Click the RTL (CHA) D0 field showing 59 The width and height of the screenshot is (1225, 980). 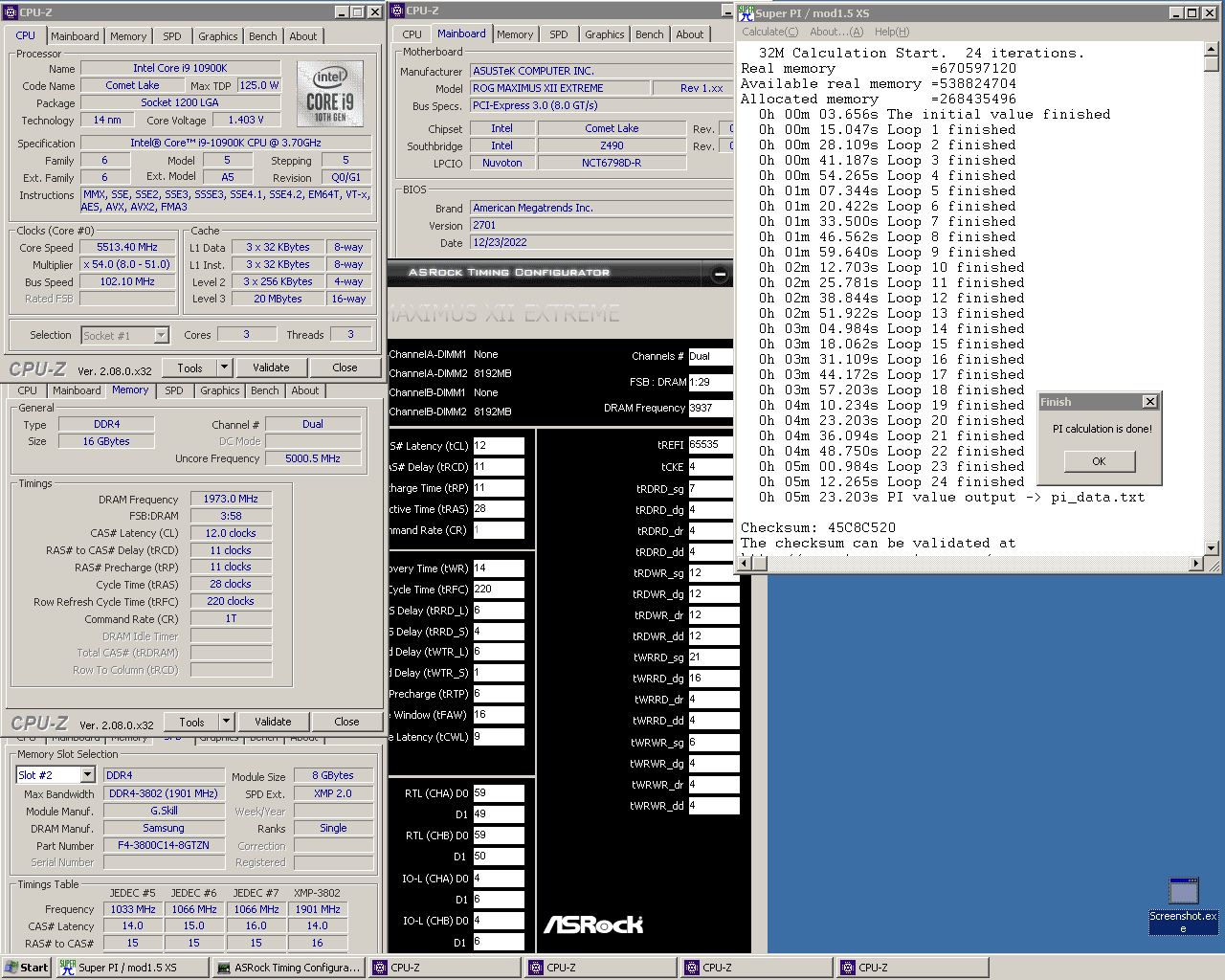pos(499,793)
